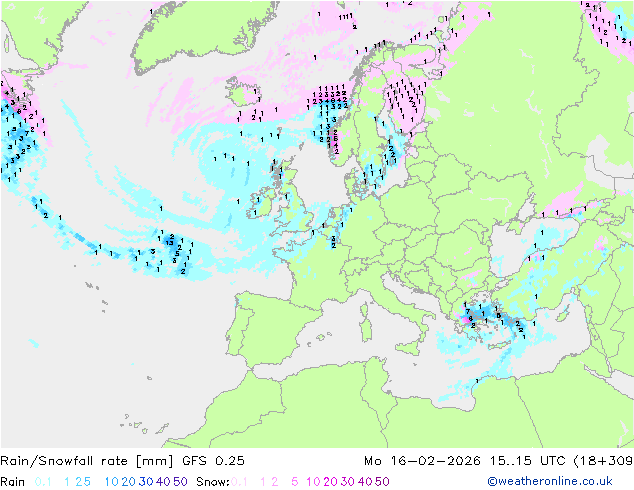Click the snow legend 20 value
634x490 pixels.
click(x=330, y=482)
